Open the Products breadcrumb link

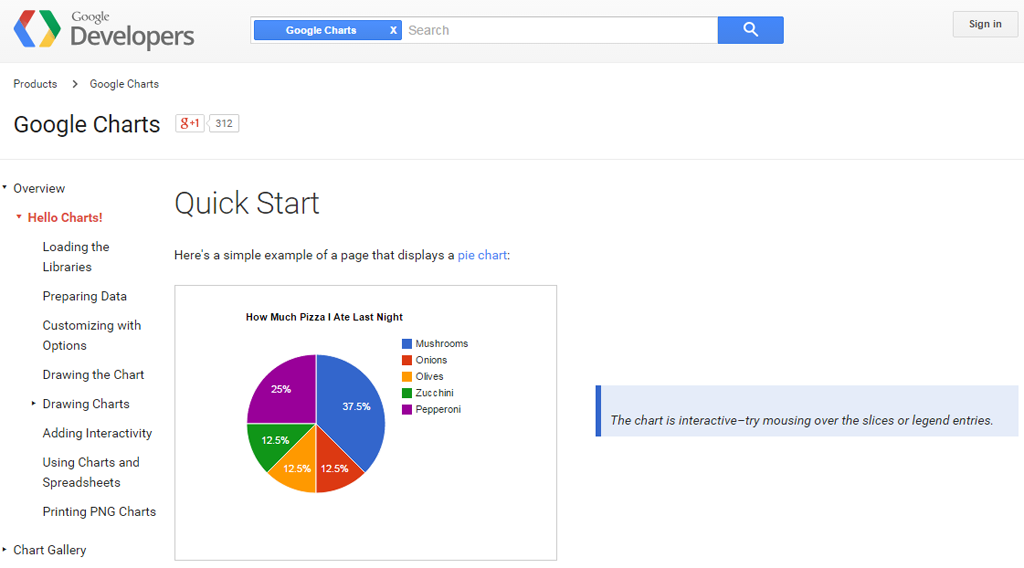tap(35, 84)
